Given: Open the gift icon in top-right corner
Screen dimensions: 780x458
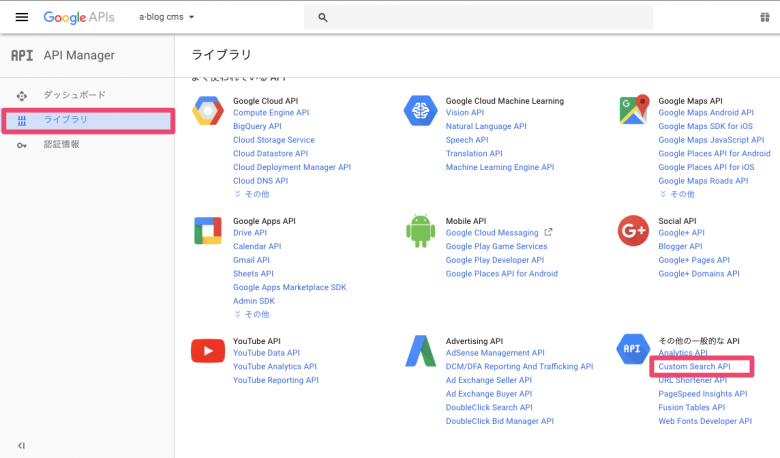Looking at the screenshot, I should [x=765, y=18].
